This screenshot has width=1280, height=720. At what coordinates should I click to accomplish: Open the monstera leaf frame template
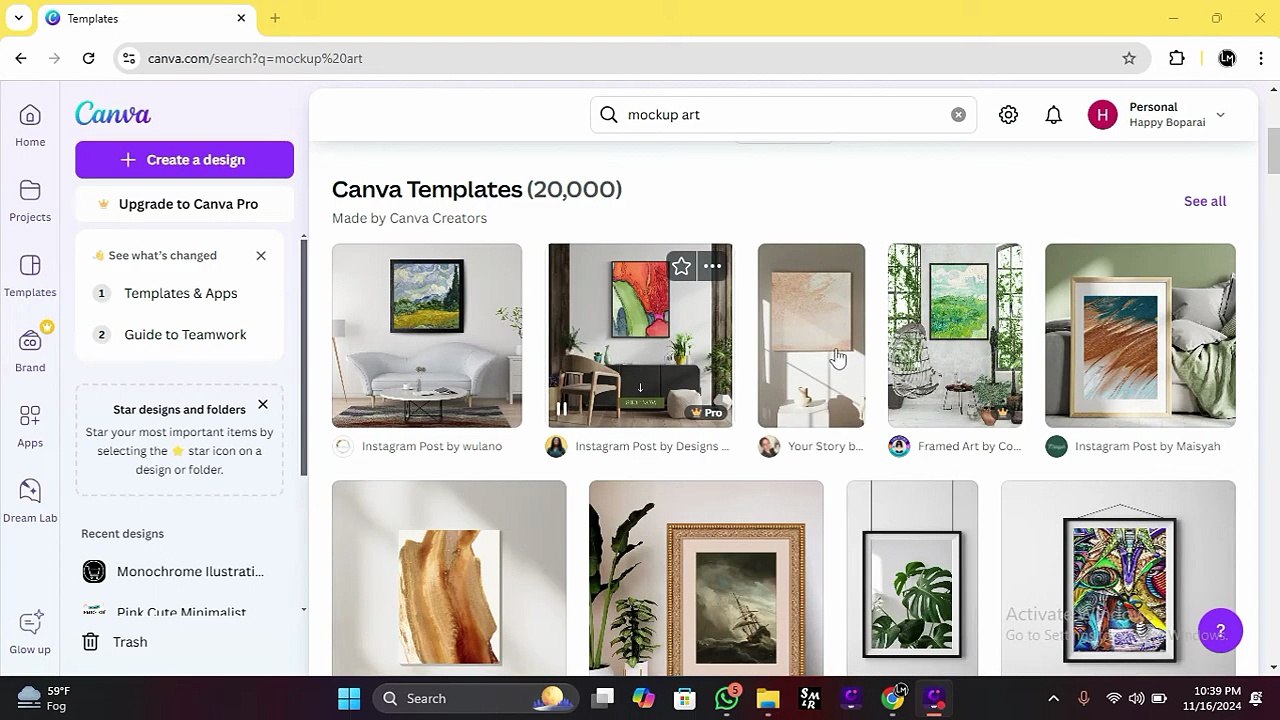pos(912,578)
